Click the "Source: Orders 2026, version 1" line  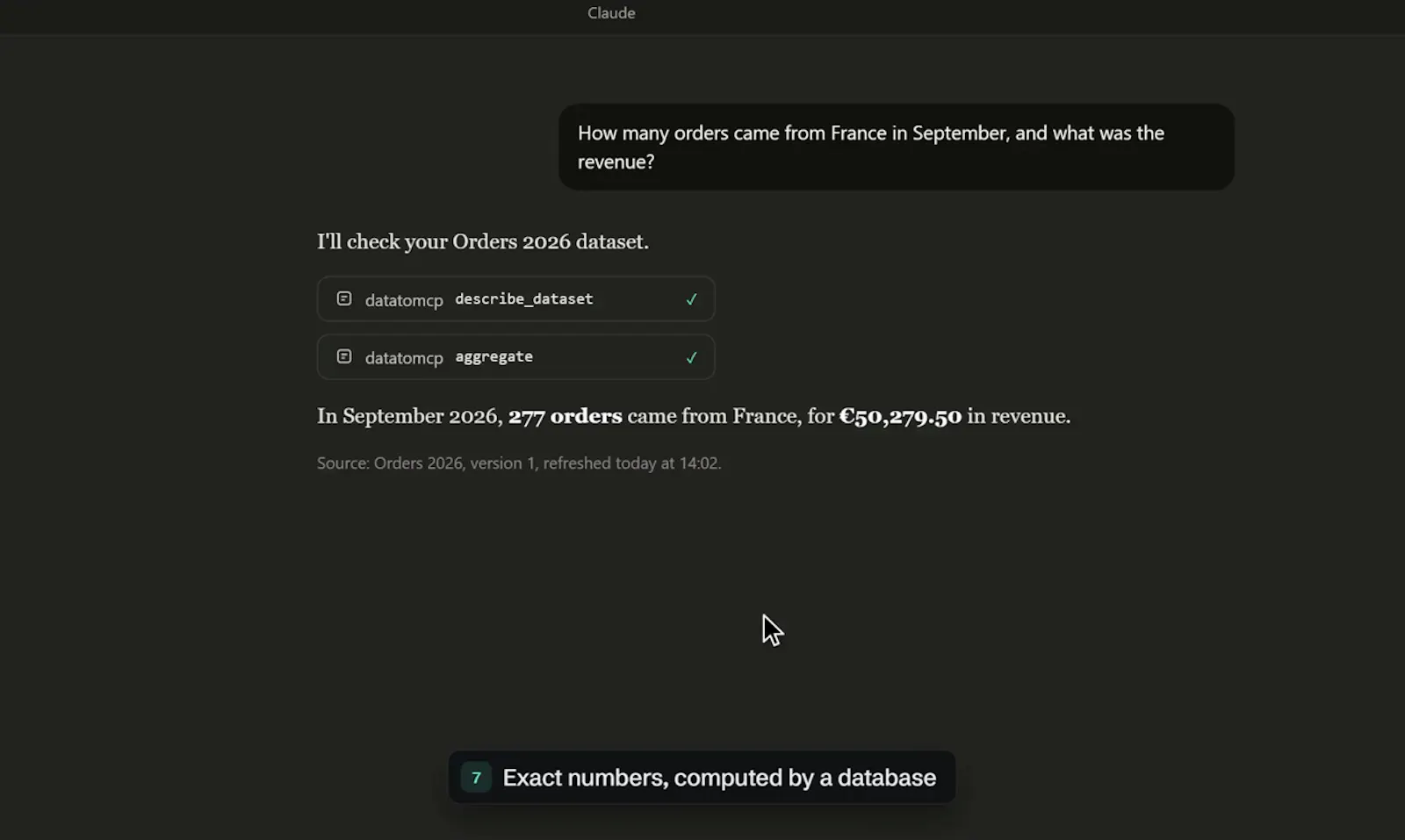coord(519,463)
